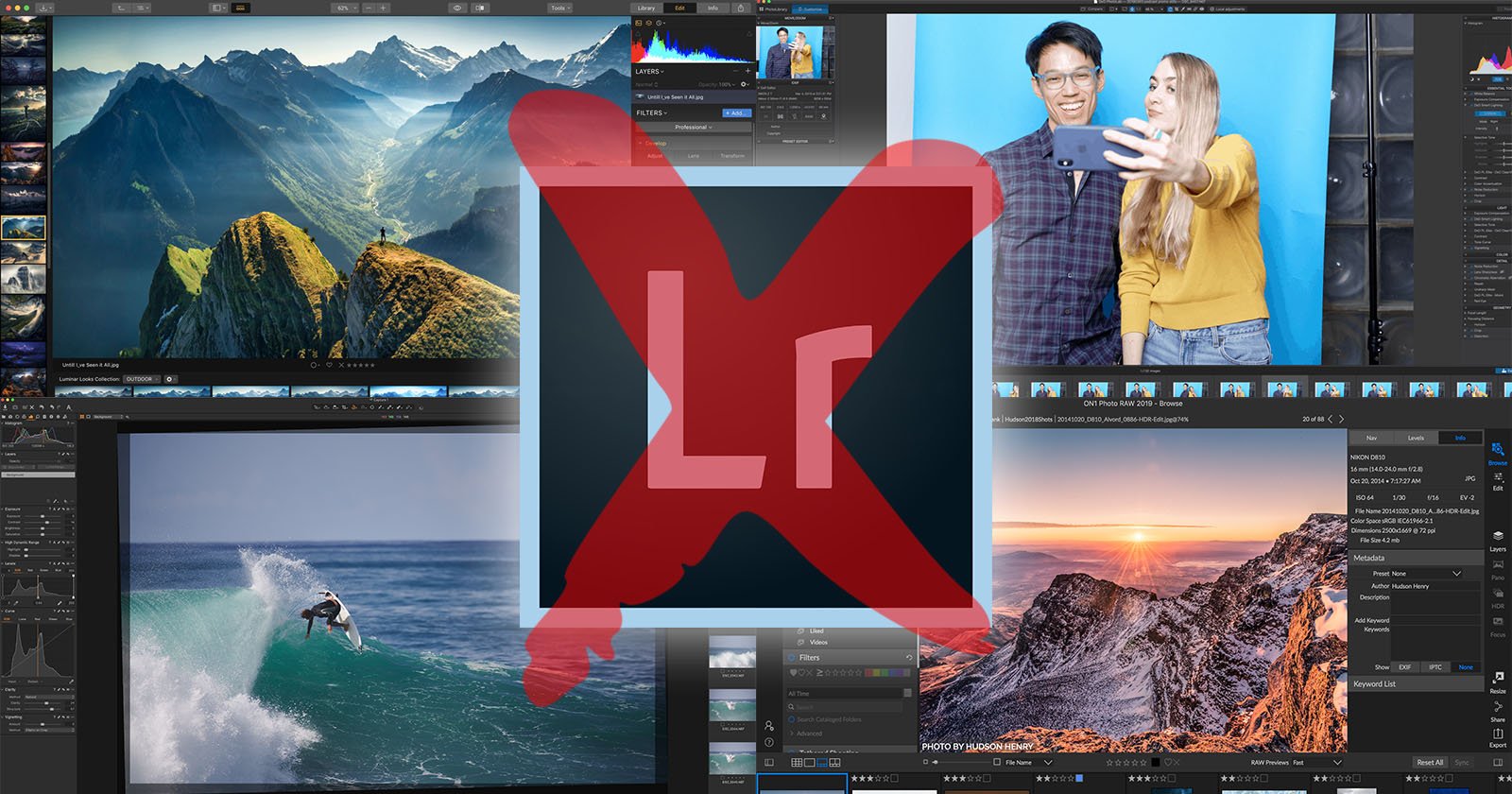
Task: Click the Author field Hudson Henry
Action: 1435,586
